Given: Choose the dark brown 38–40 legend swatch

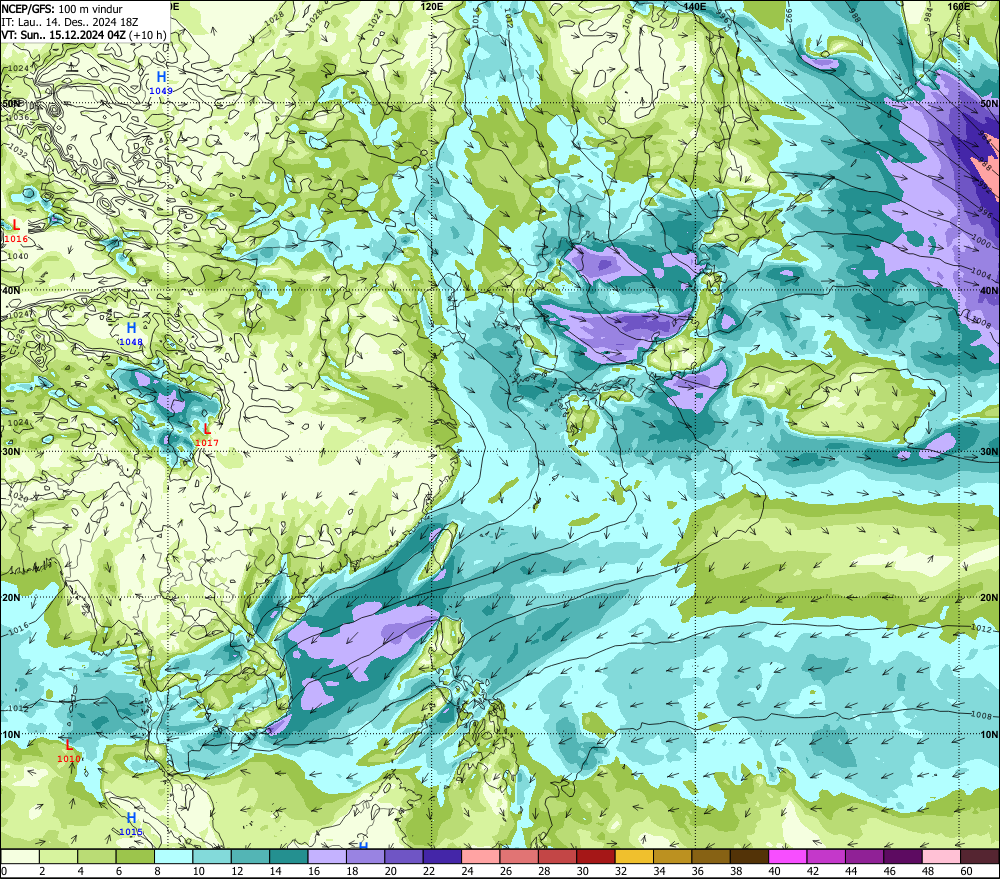Looking at the screenshot, I should coord(749,856).
